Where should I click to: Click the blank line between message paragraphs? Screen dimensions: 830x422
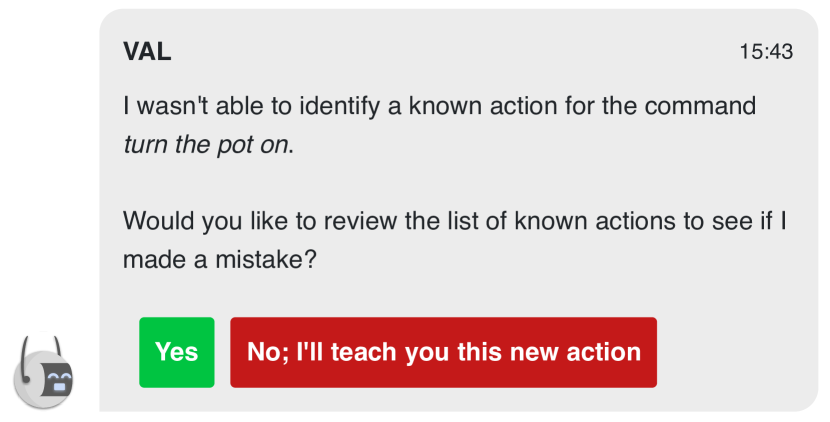(x=455, y=183)
